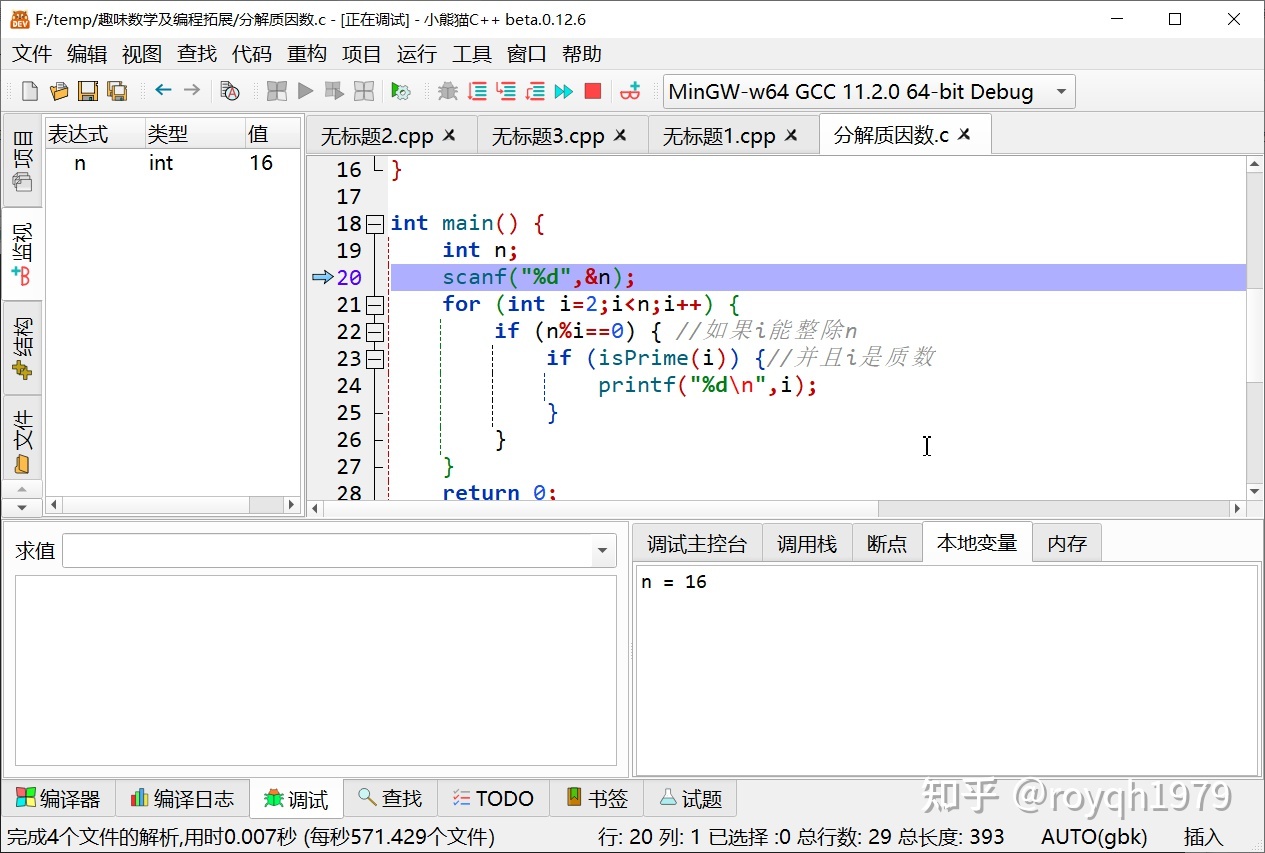1265x853 pixels.
Task: Switch to 调试主控台 tab
Action: point(697,543)
